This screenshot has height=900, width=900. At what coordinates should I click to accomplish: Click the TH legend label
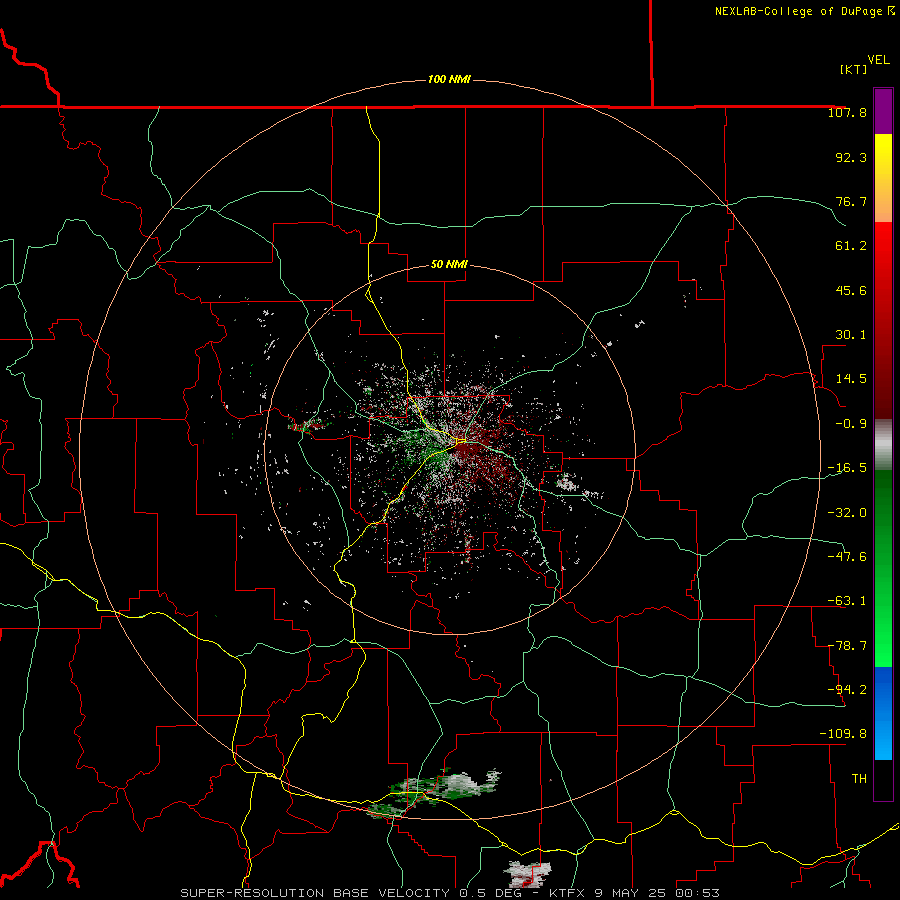click(x=859, y=778)
